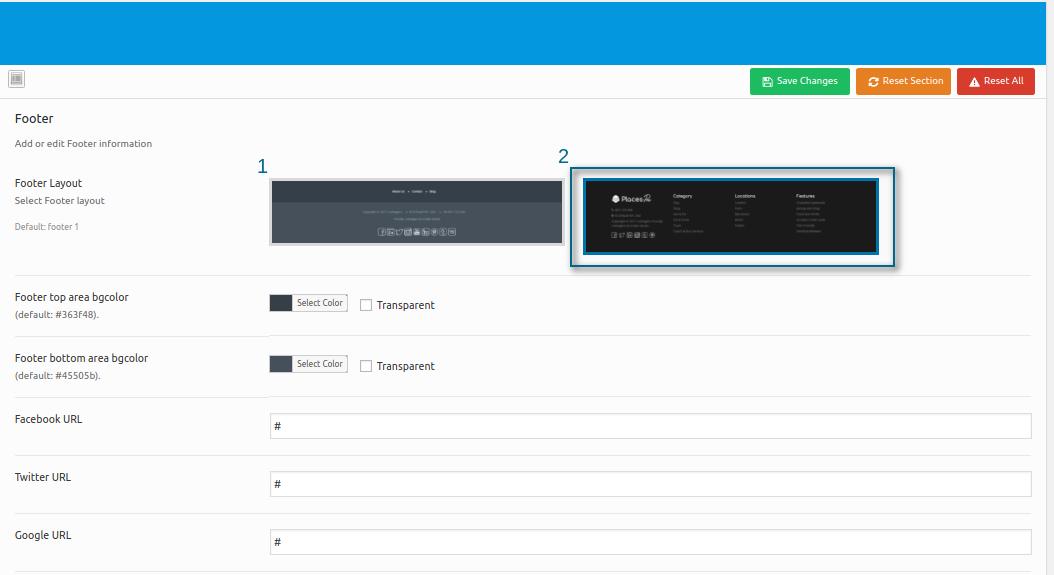
Task: Enable Transparent for Footer top area bgcolor
Action: tap(366, 305)
